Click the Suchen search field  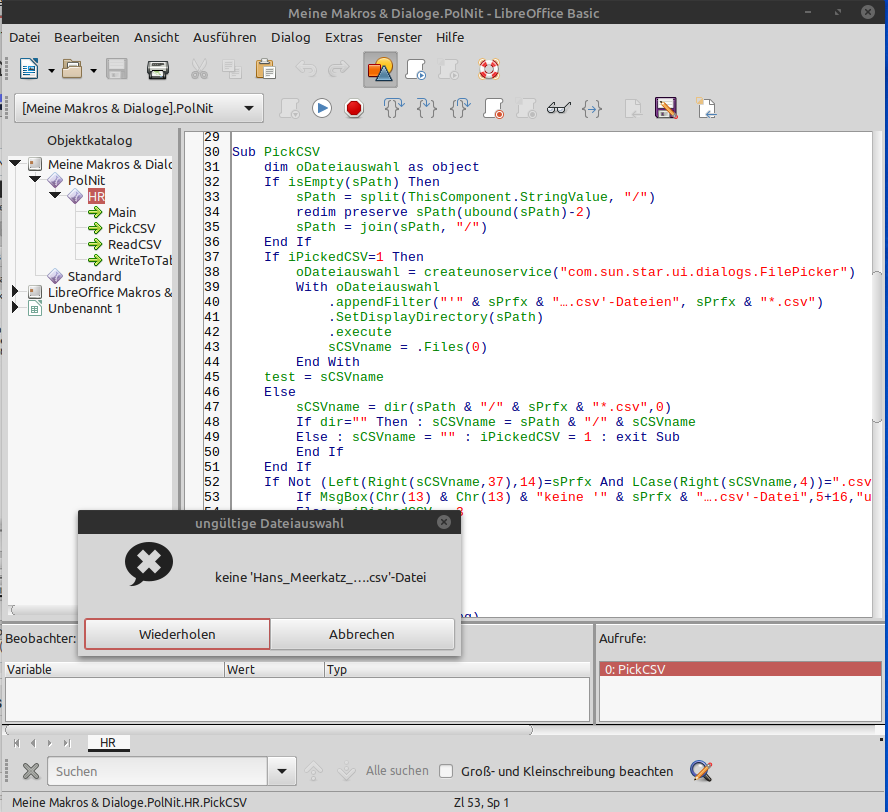tap(157, 771)
